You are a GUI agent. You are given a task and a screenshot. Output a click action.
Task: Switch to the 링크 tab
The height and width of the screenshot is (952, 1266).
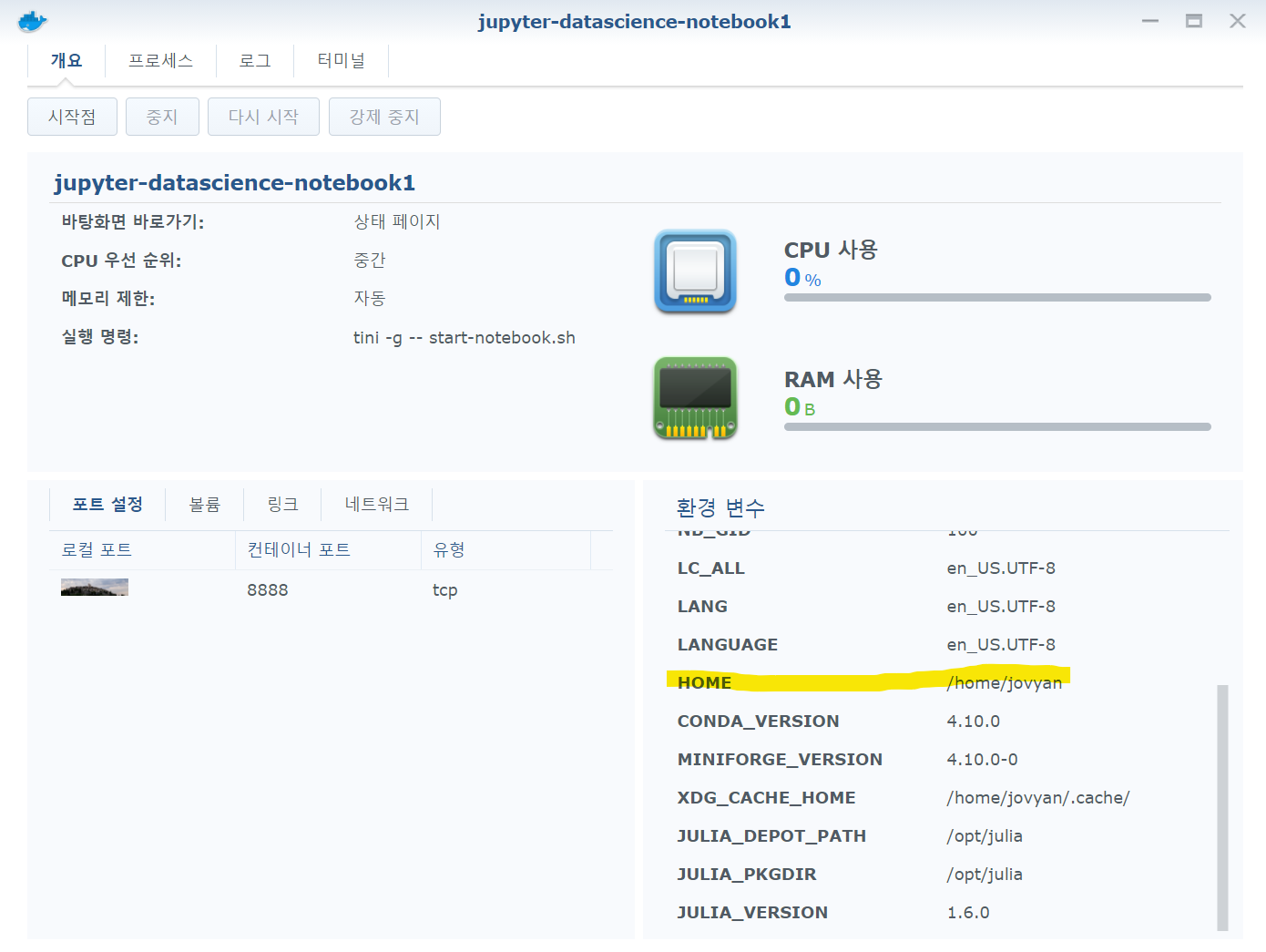pyautogui.click(x=283, y=504)
